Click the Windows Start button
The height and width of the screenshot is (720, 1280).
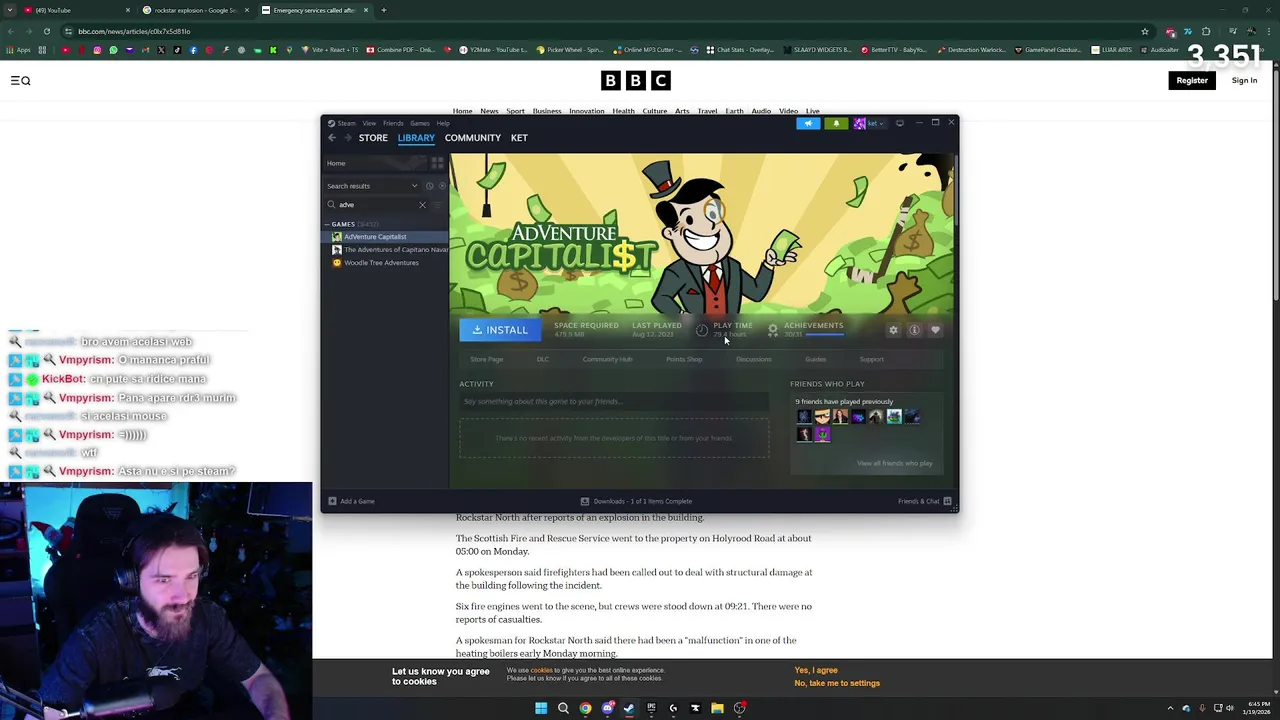pyautogui.click(x=541, y=708)
